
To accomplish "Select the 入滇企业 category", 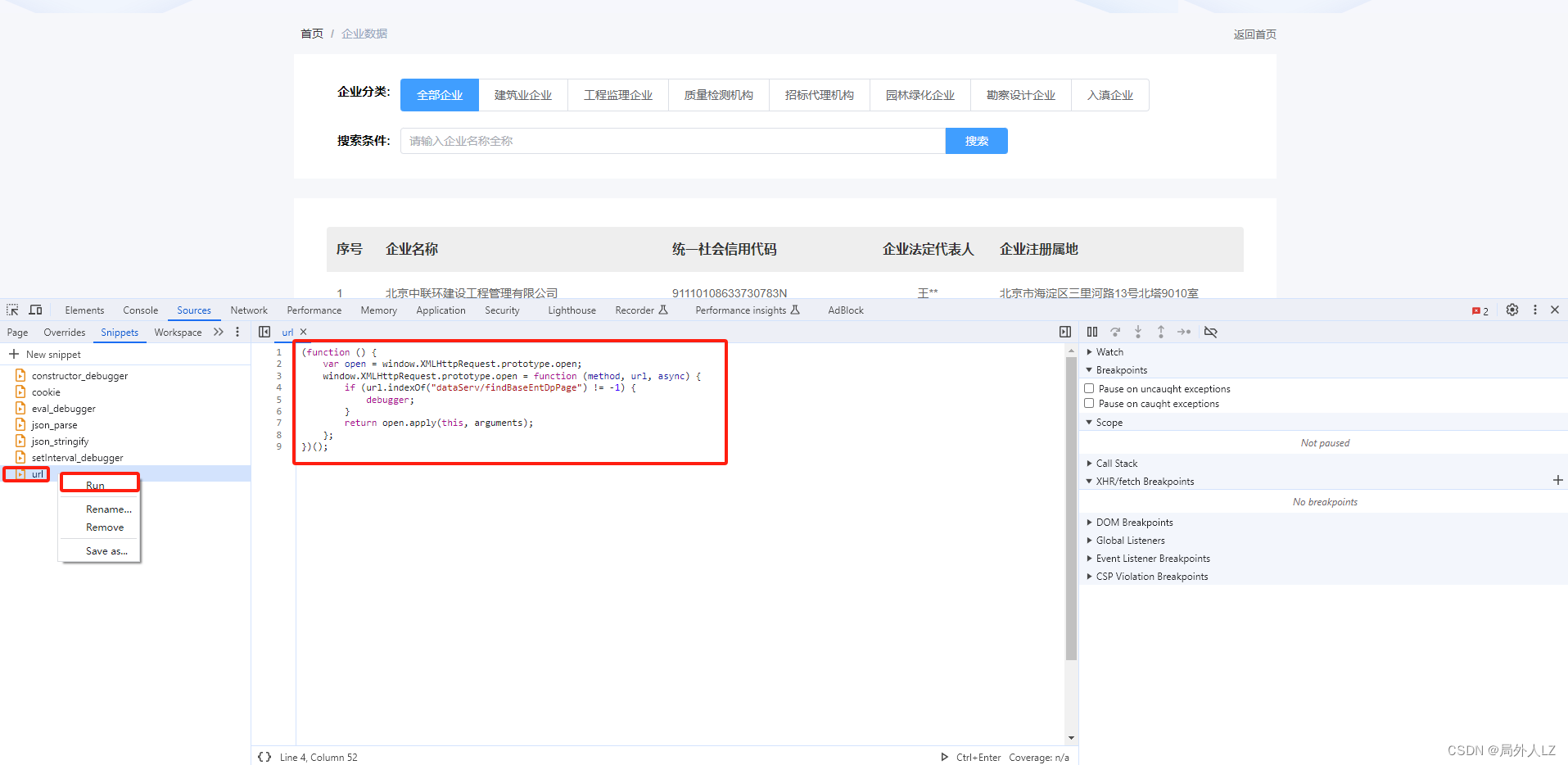I will (x=1109, y=95).
